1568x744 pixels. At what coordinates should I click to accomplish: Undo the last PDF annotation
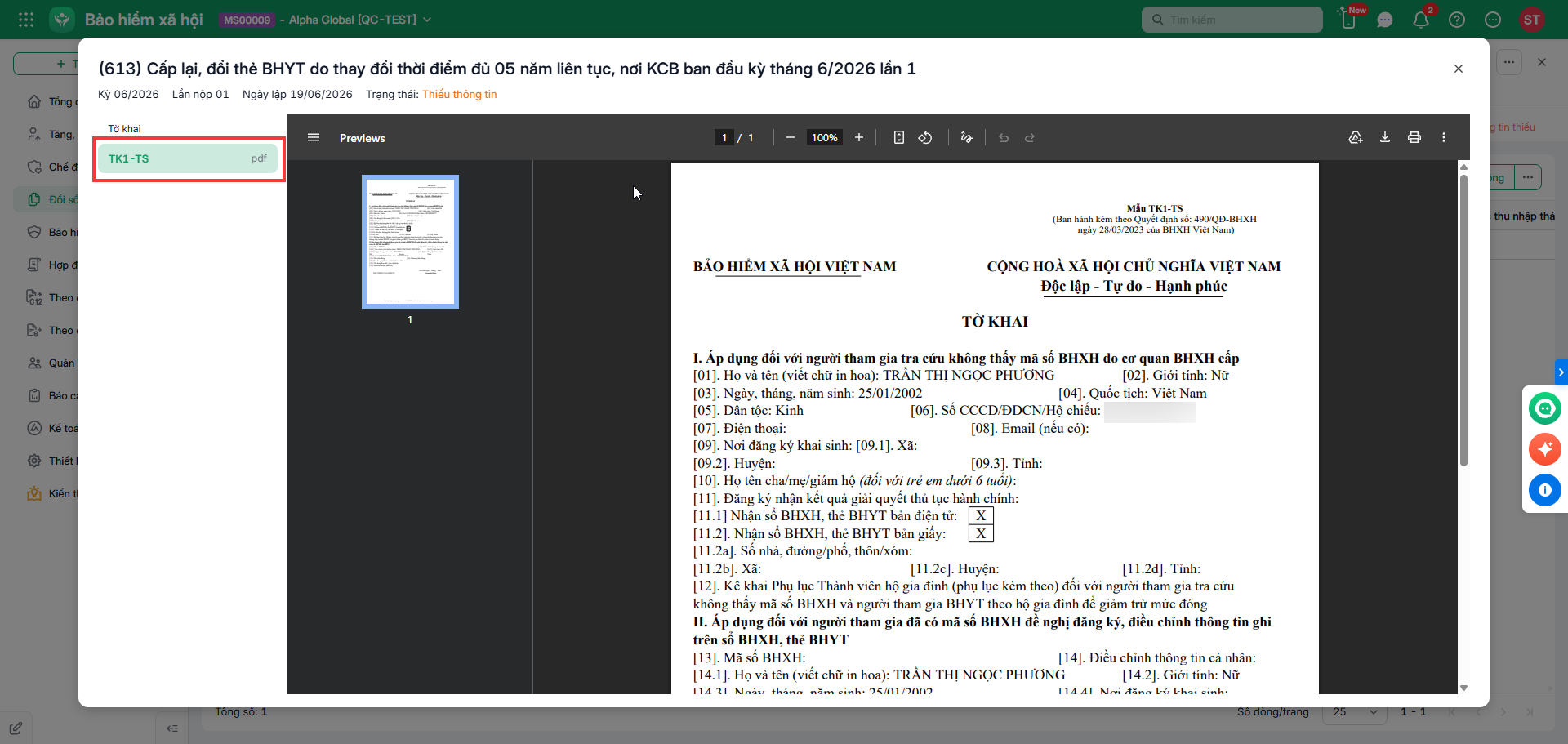(1004, 138)
